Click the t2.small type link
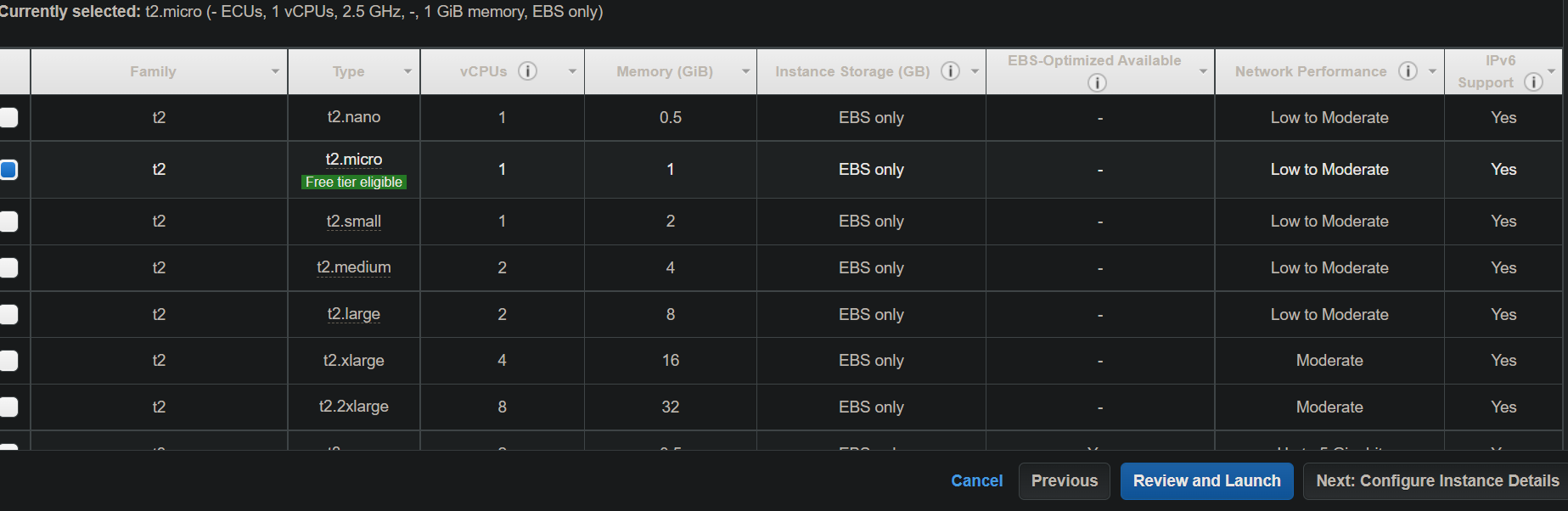 [354, 221]
